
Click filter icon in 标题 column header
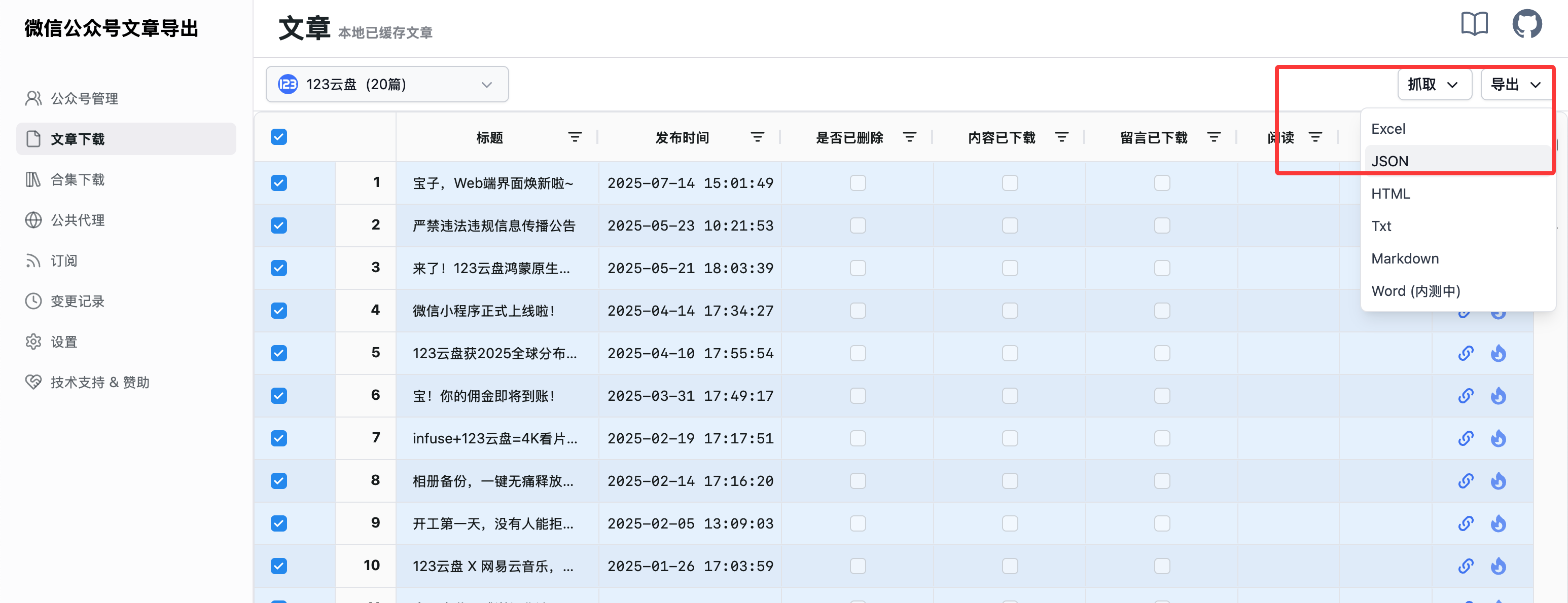coord(574,137)
